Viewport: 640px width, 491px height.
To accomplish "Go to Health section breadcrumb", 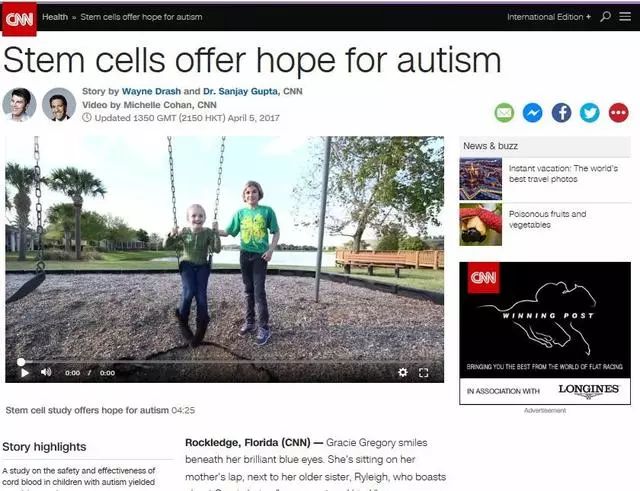I will 55,17.
